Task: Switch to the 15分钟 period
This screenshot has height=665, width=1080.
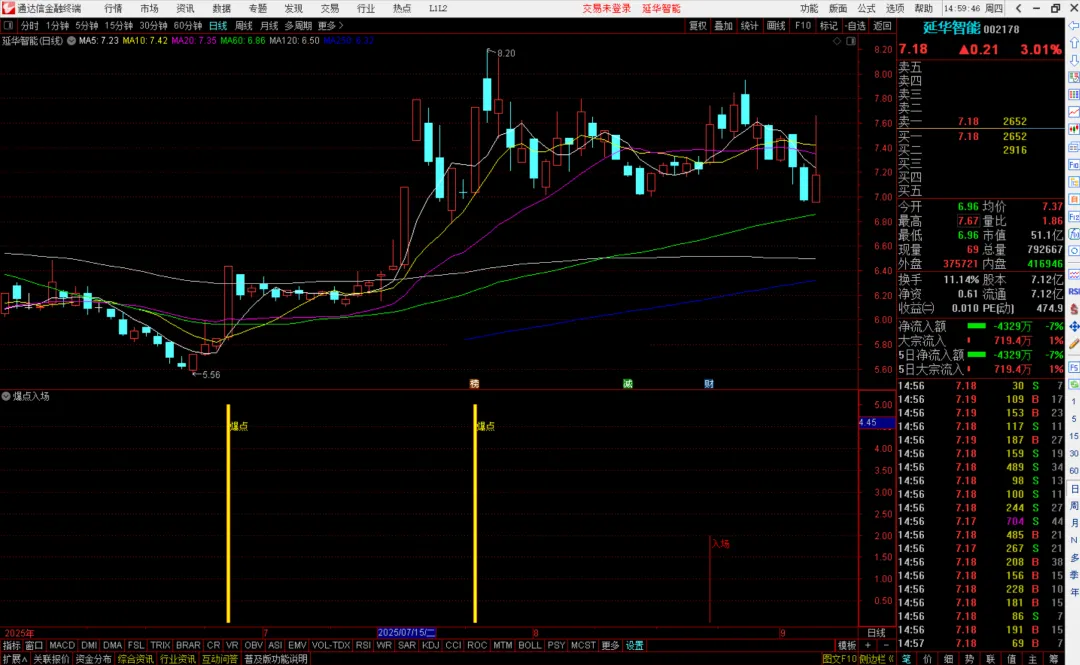Action: coord(118,26)
